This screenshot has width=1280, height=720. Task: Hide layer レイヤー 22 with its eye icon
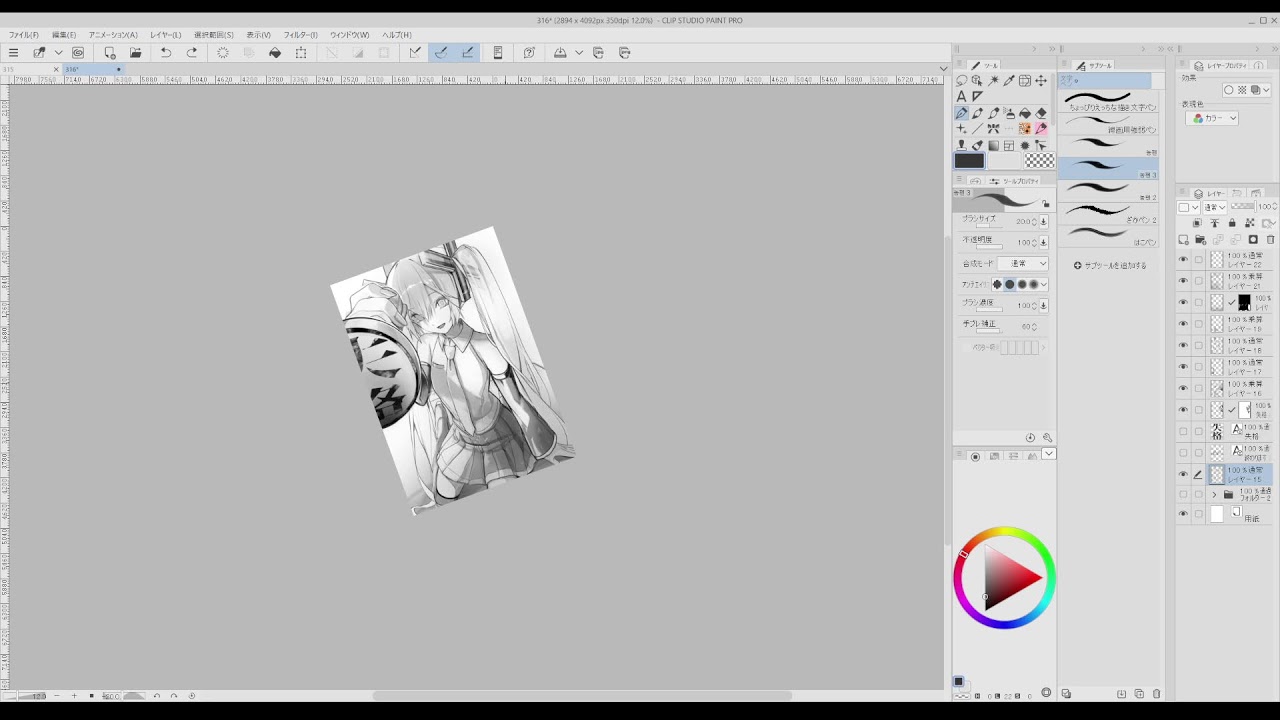(1183, 260)
